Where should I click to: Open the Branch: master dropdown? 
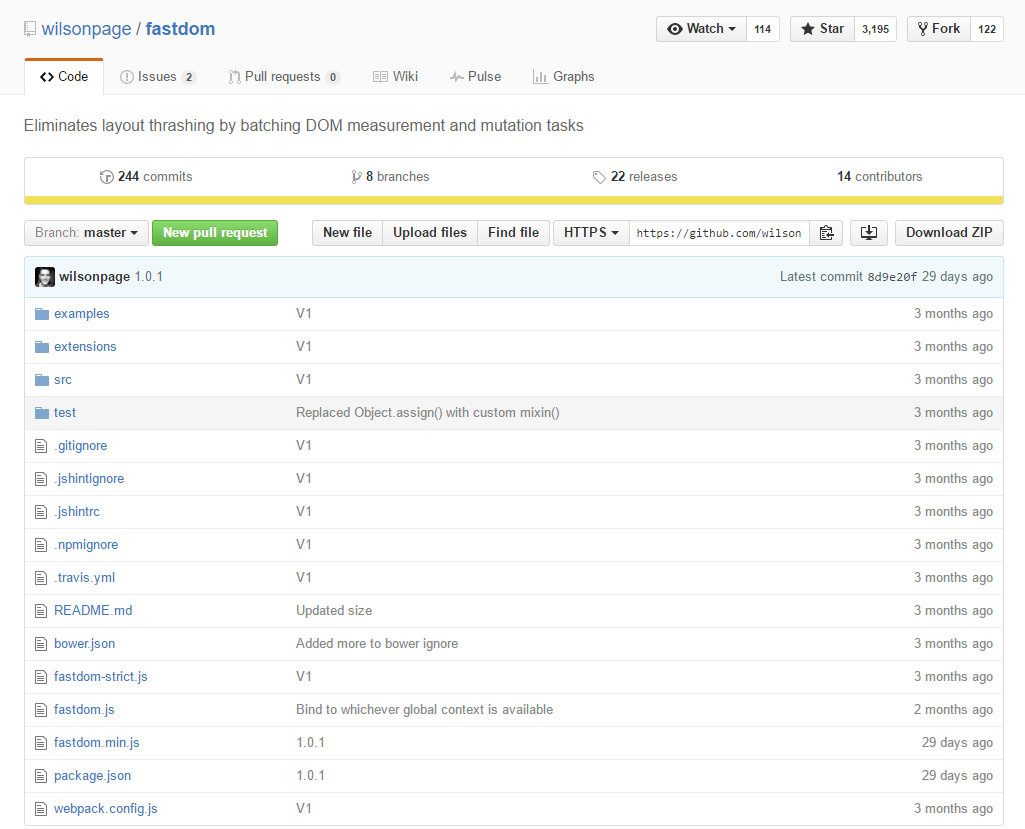click(x=86, y=233)
